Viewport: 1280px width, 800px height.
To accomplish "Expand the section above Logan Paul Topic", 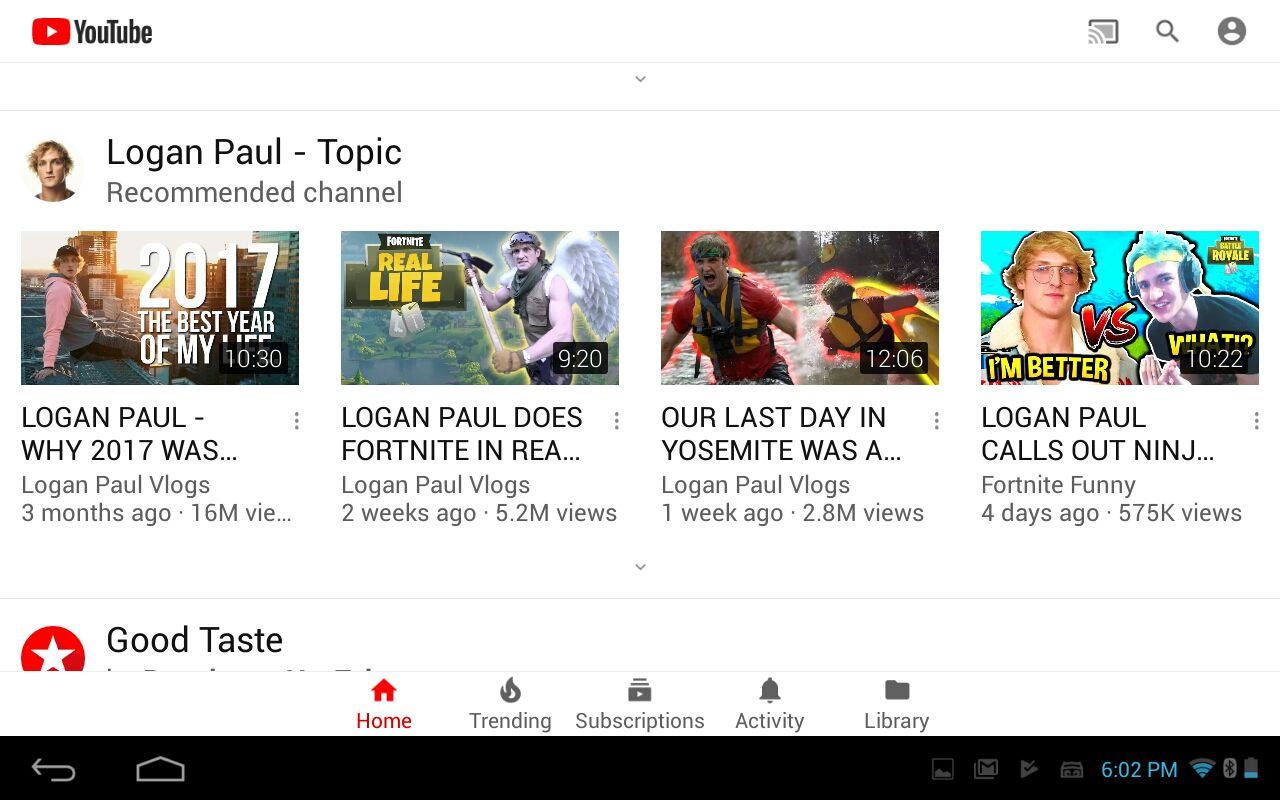I will 641,79.
